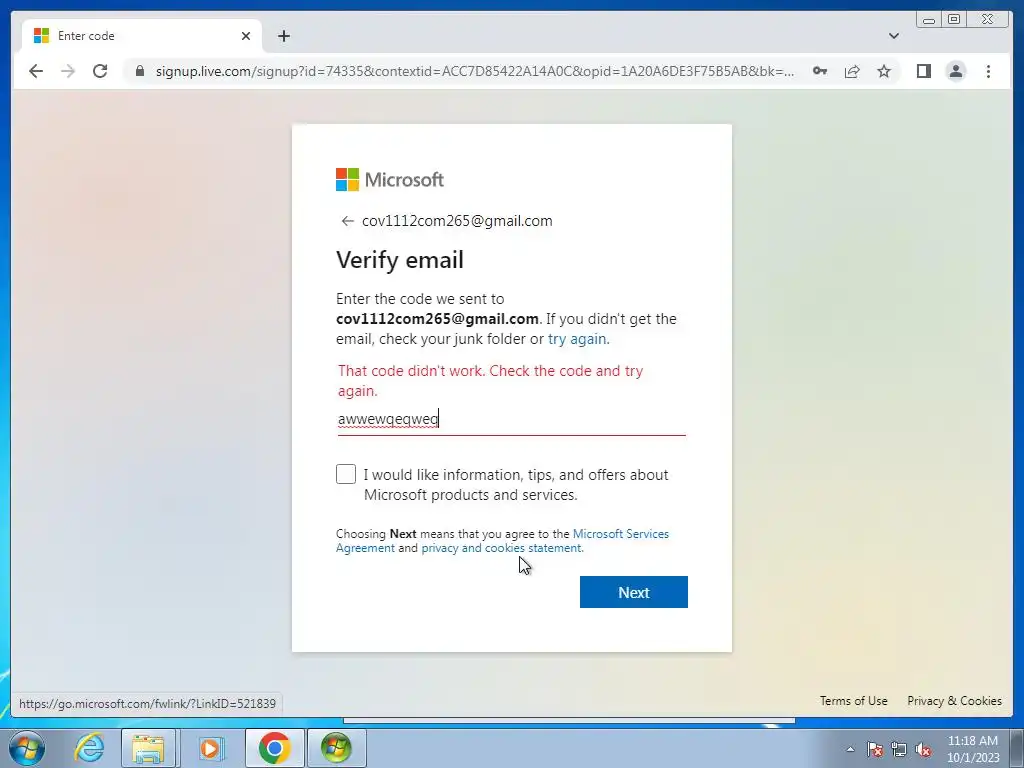Open the Terms of Use link
This screenshot has width=1024, height=768.
854,701
